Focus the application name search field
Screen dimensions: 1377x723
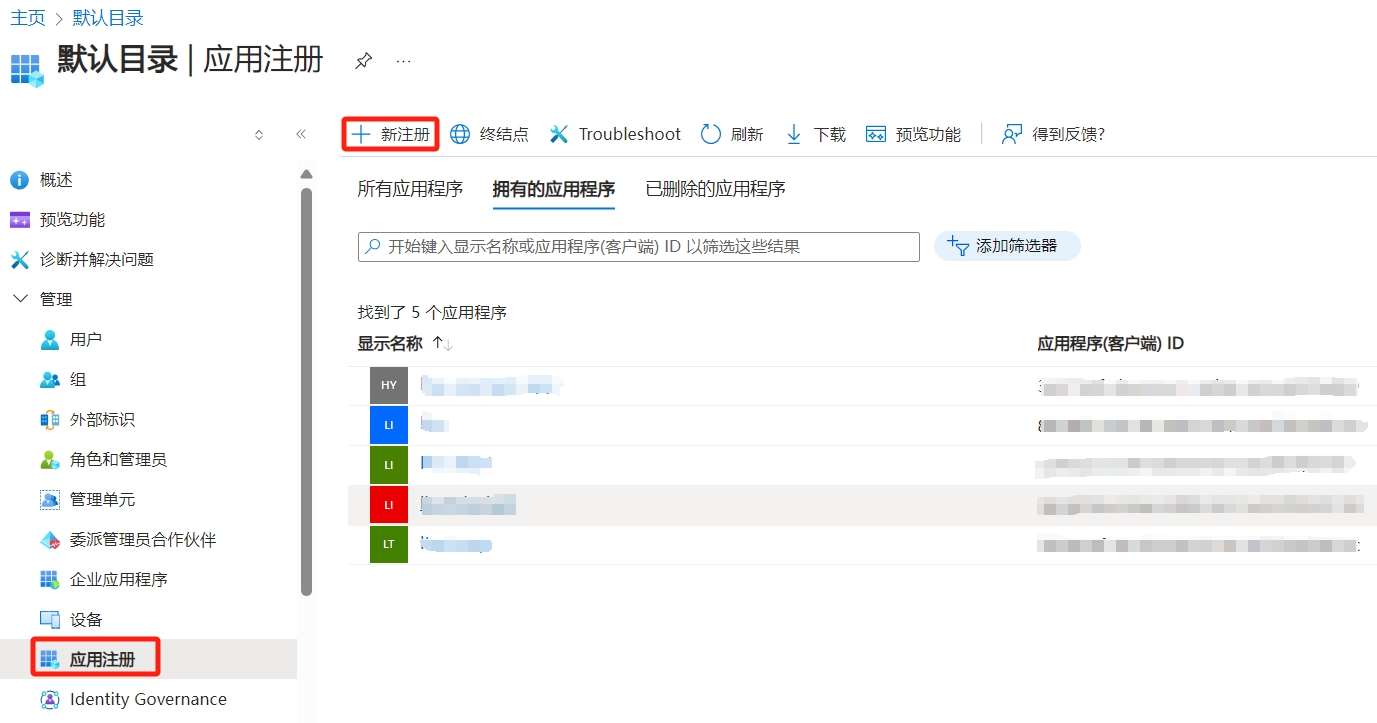[640, 247]
